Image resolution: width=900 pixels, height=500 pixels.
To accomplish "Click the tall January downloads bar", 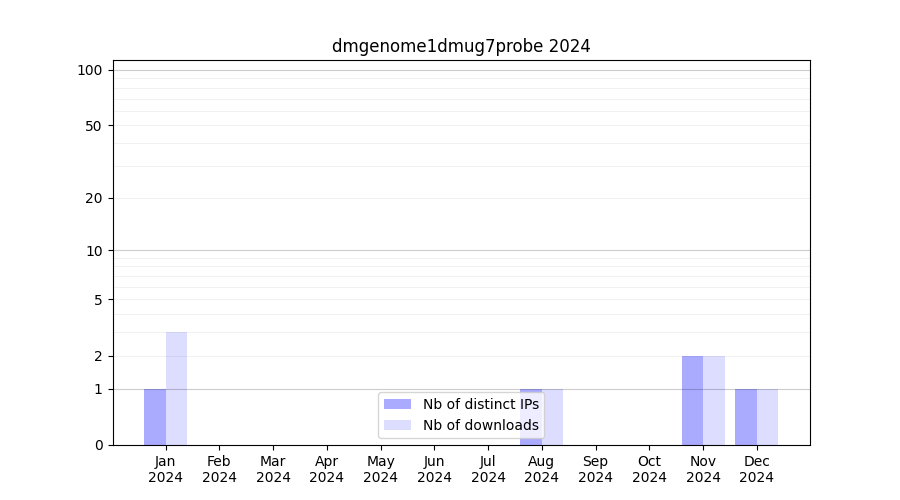I will click(176, 388).
